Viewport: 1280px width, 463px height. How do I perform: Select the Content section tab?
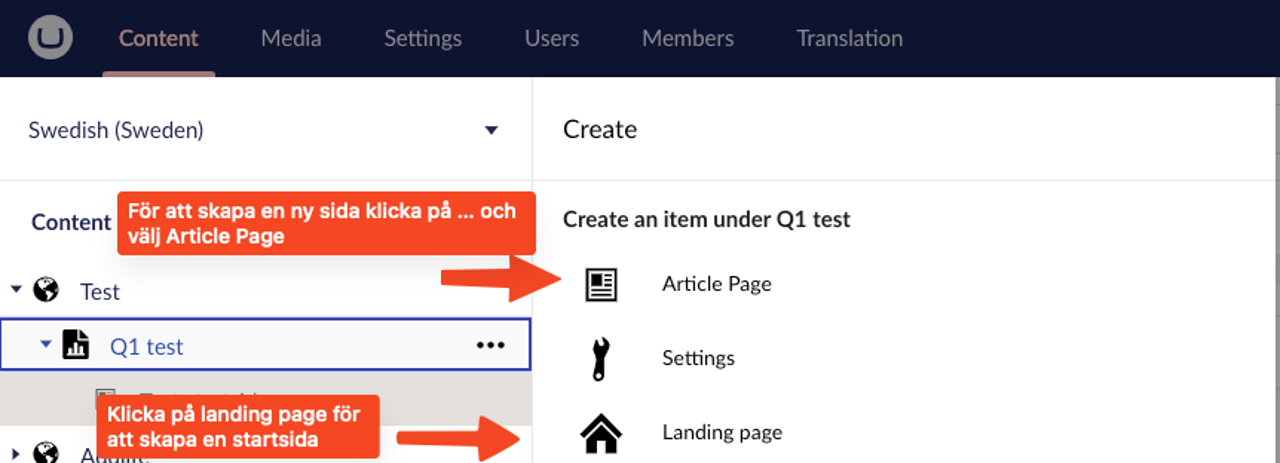point(159,39)
